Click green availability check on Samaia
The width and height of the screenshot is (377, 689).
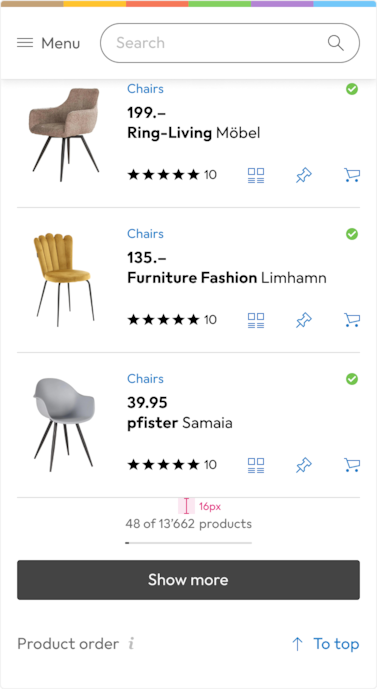pyautogui.click(x=352, y=379)
